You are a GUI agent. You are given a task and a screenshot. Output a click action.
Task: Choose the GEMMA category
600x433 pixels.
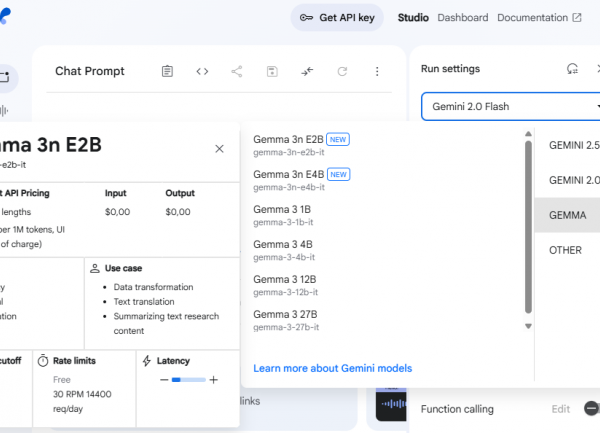(x=567, y=215)
